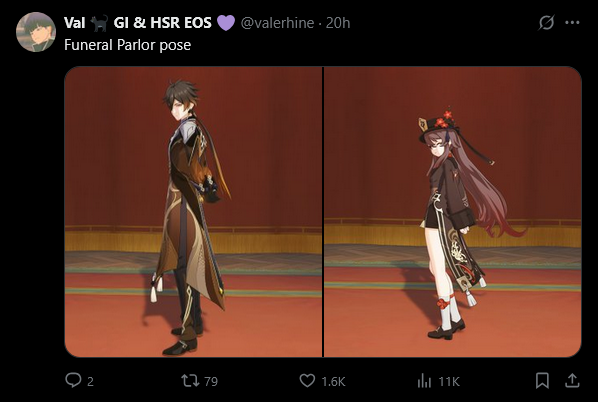Open Val's profile avatar picture
The image size is (598, 402).
coord(36,32)
